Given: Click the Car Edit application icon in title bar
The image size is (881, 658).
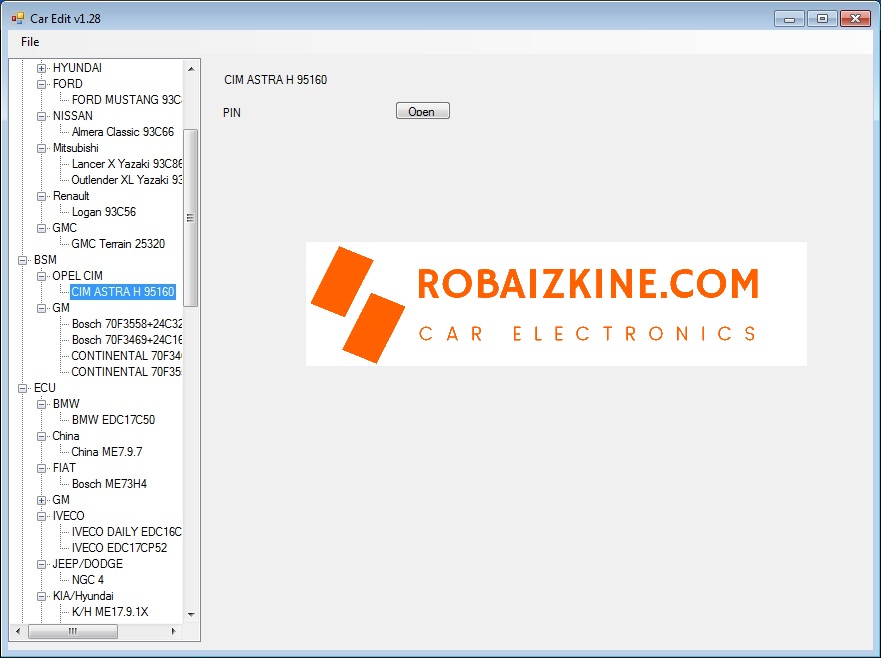Looking at the screenshot, I should click(x=17, y=18).
